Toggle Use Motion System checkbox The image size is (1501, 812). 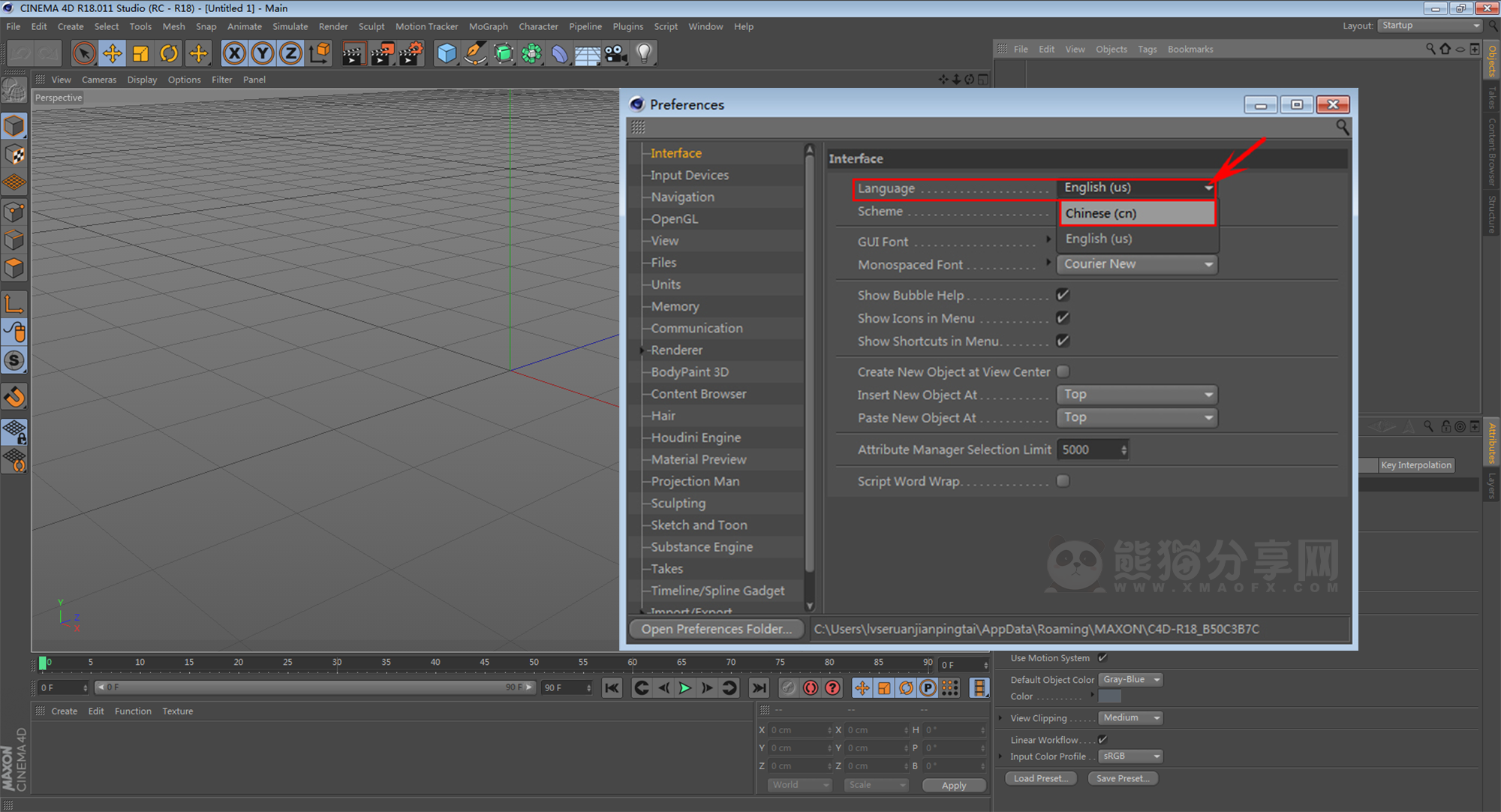(1102, 658)
